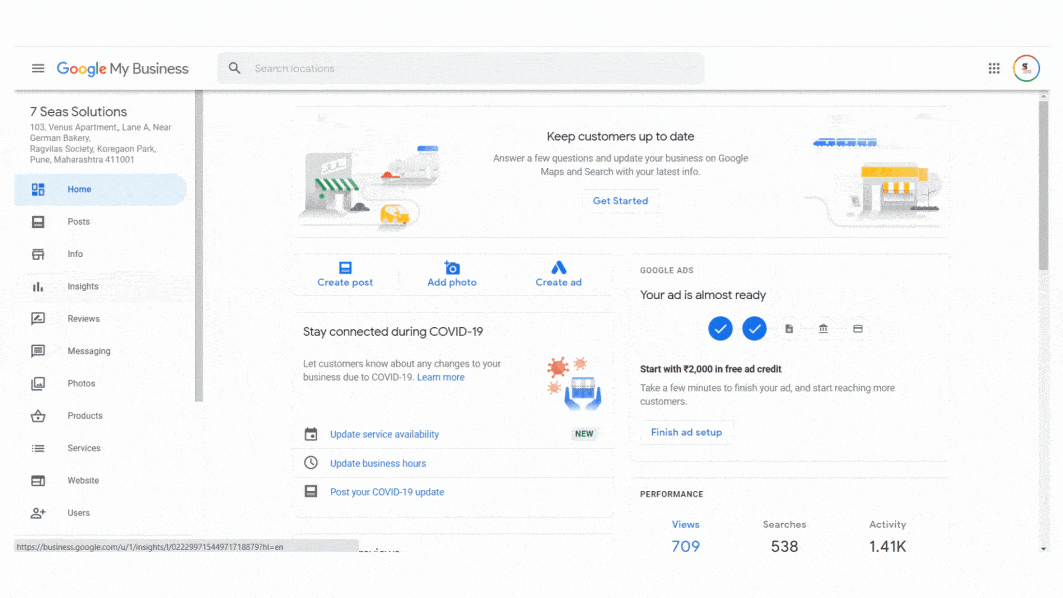Click the calendar icon beside Update service availability

310,434
